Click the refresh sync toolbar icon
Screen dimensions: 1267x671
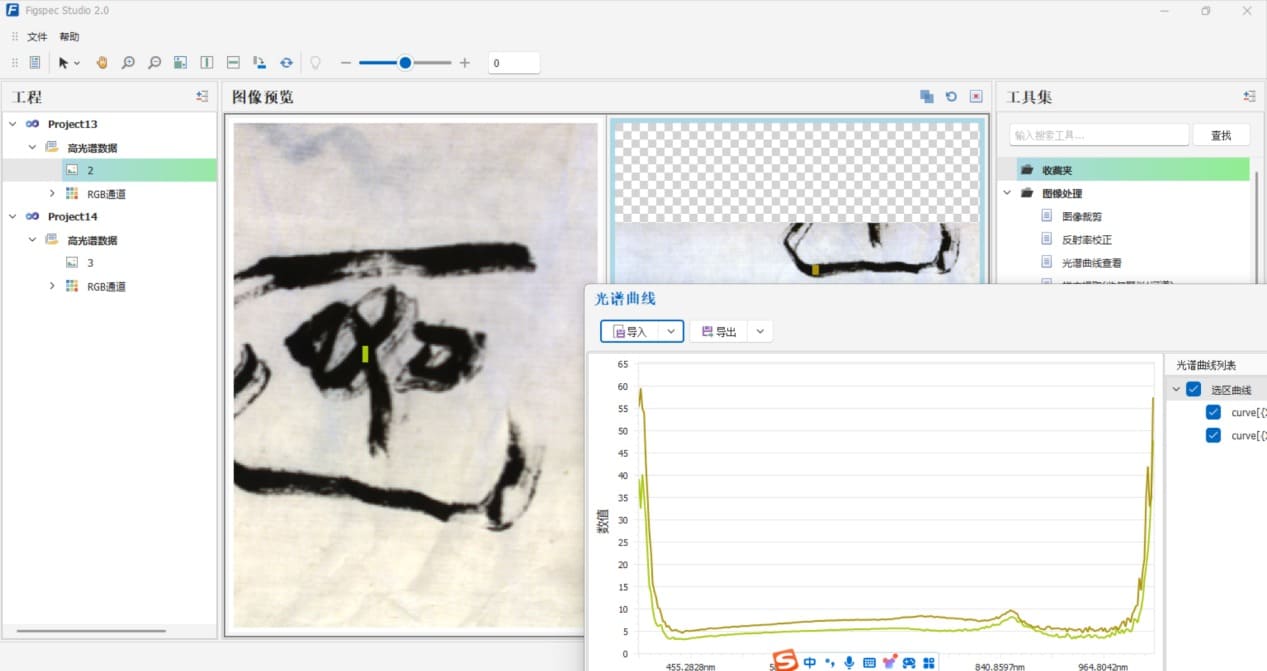[x=286, y=63]
